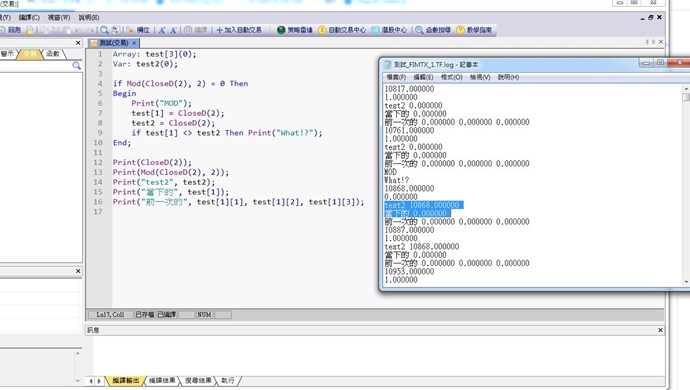Click the script file icon on 測試(交易) tab

point(94,43)
